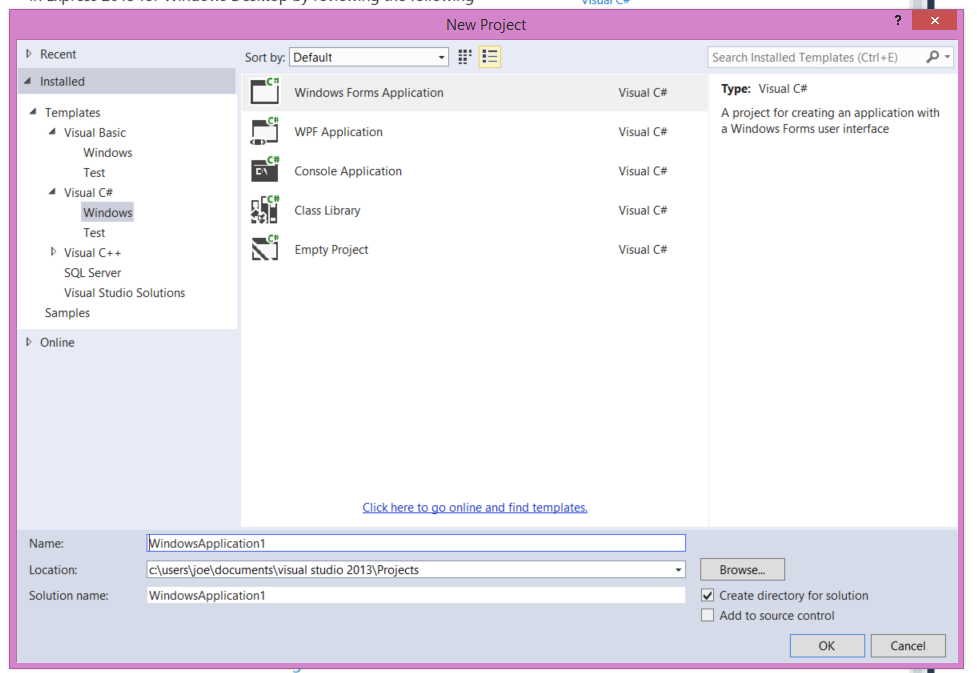Select SQL Server in the templates tree
This screenshot has width=977, height=673.
click(x=93, y=273)
